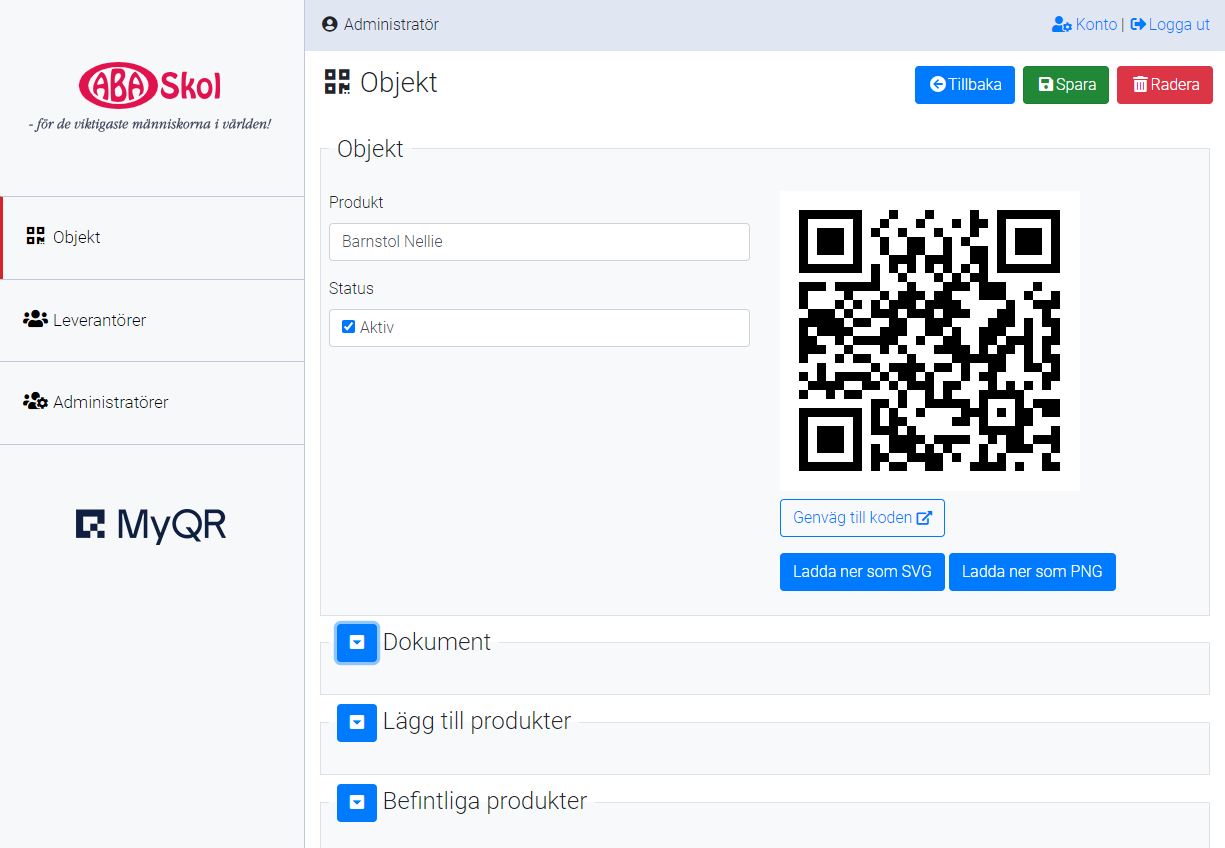
Task: Expand the Dokument section
Action: click(357, 642)
